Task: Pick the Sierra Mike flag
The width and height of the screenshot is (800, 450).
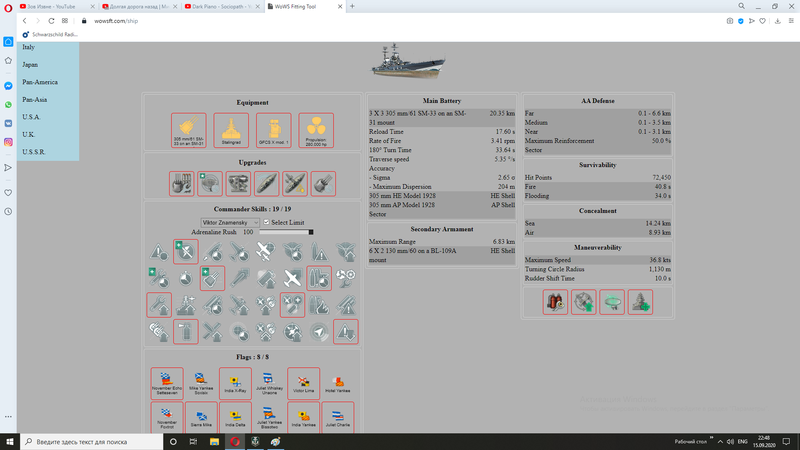Action: tap(201, 416)
